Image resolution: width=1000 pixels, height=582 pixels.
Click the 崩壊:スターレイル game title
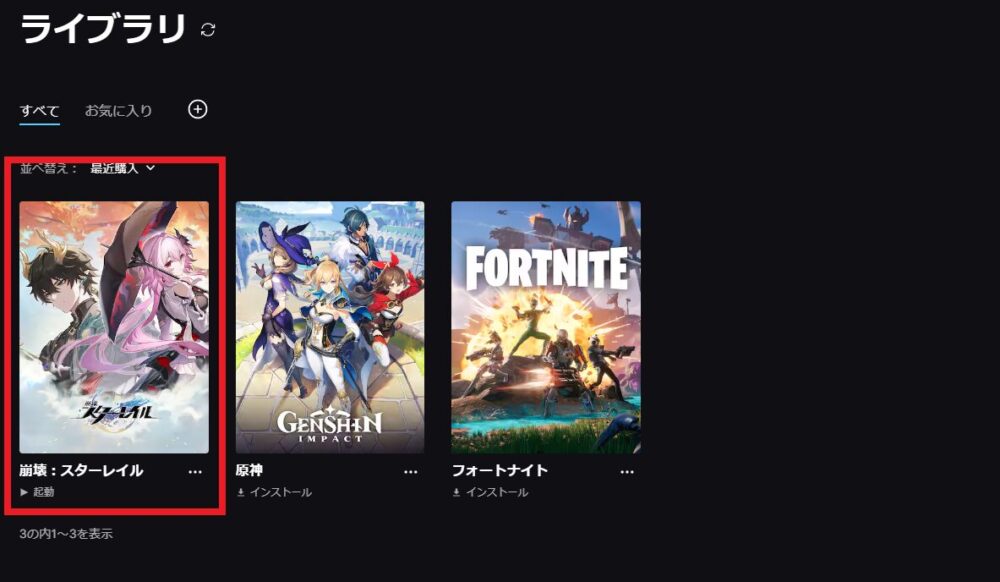coord(81,470)
